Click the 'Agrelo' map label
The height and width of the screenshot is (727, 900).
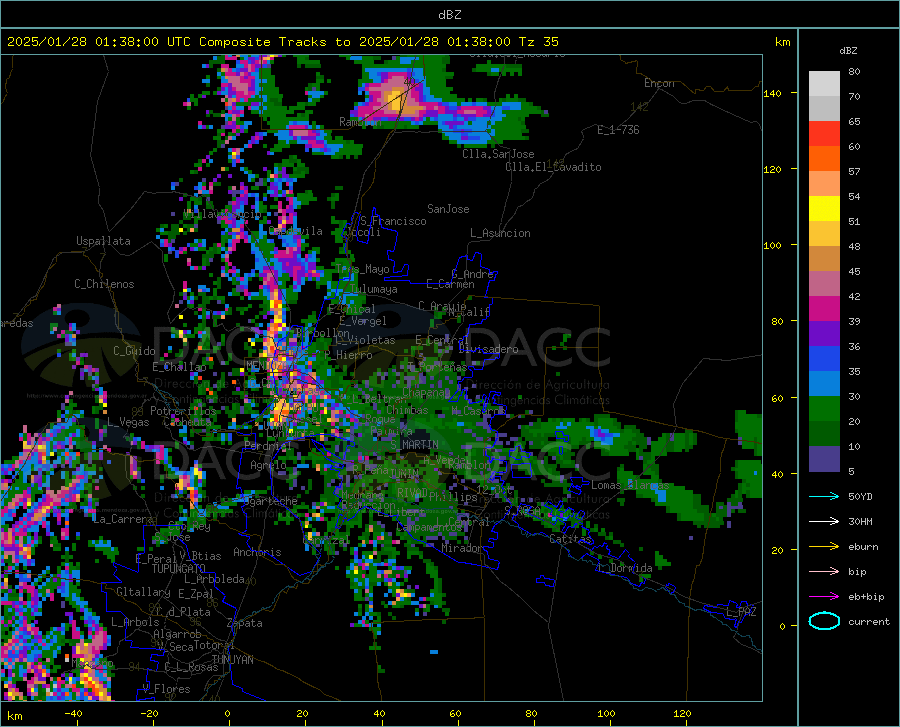268,465
